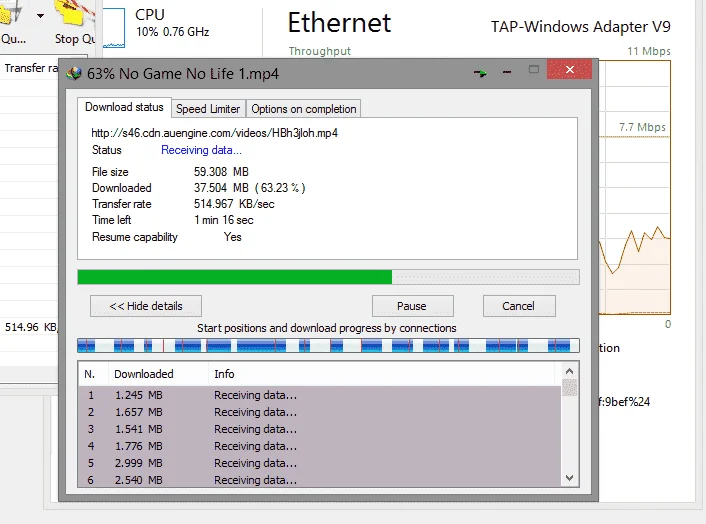Open the dropdown arrow beside the queue icon
The width and height of the screenshot is (706, 524).
[41, 16]
